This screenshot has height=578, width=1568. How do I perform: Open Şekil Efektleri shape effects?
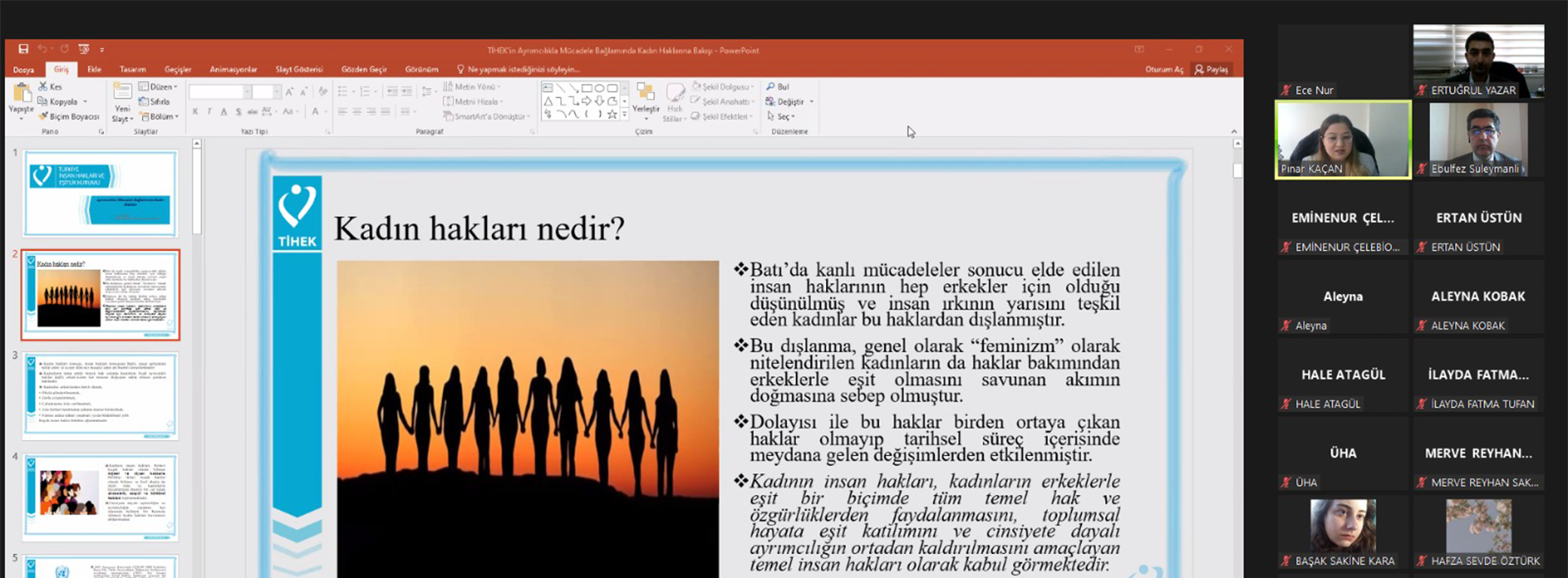tap(721, 116)
